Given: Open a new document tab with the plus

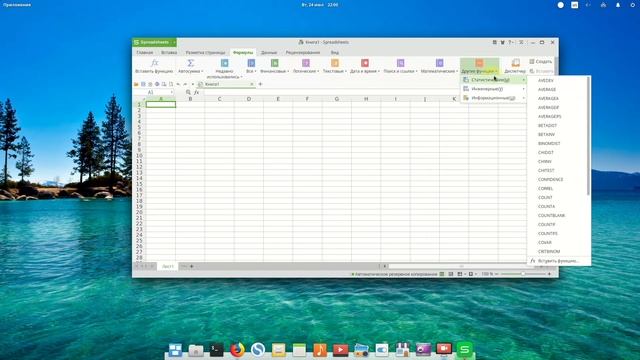Looking at the screenshot, I should [260, 84].
